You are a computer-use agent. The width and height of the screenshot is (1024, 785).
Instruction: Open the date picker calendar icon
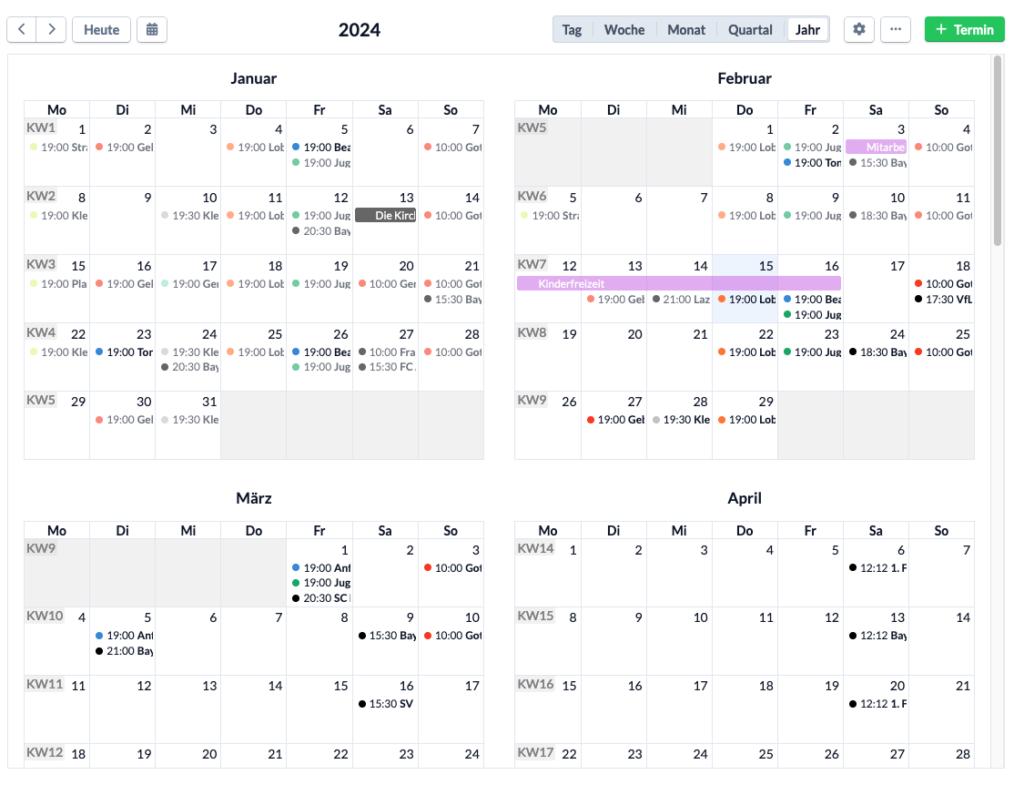coord(152,29)
